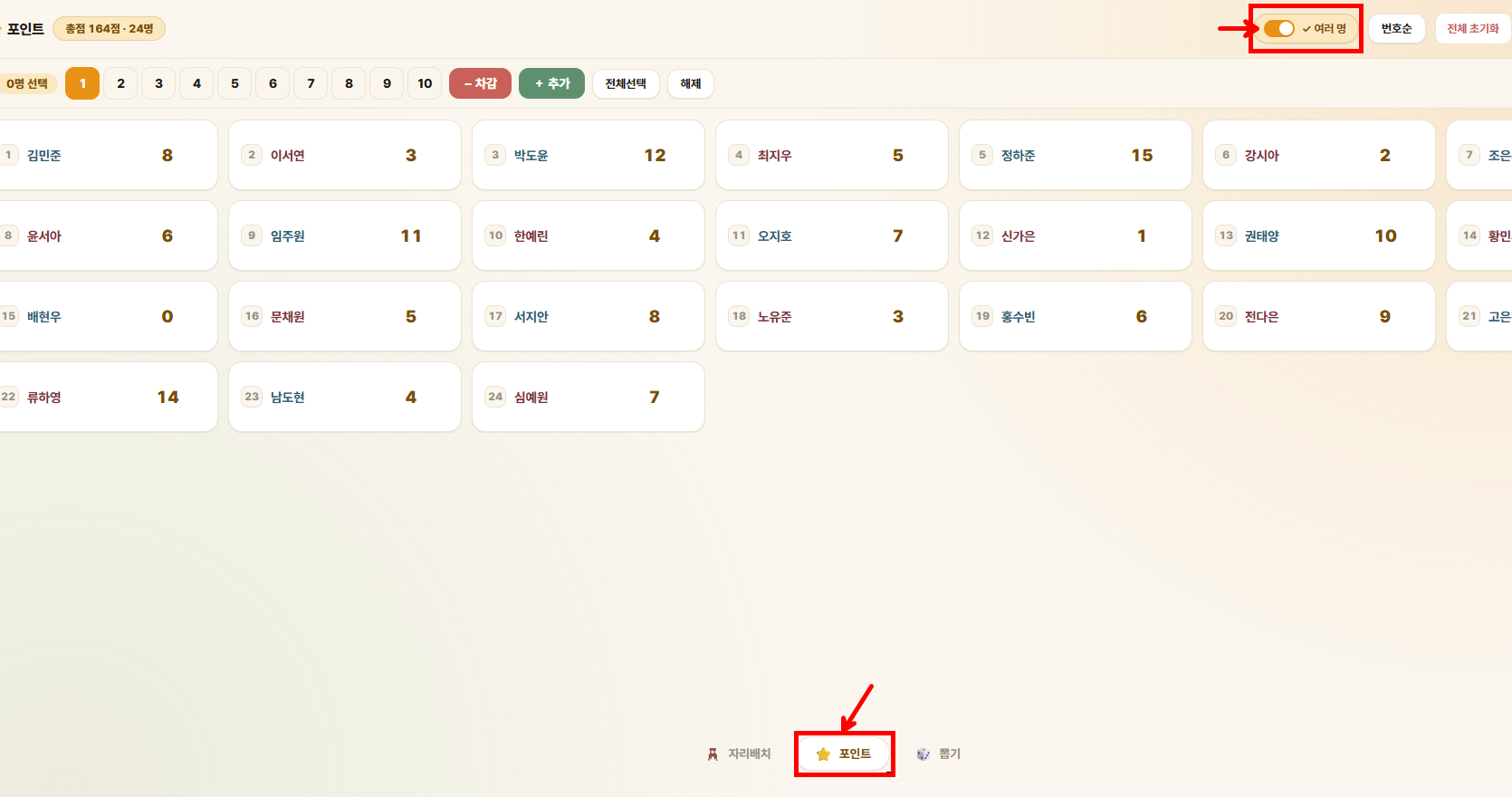
Task: Select the 정하준 card with 15 points
Action: 1076,155
